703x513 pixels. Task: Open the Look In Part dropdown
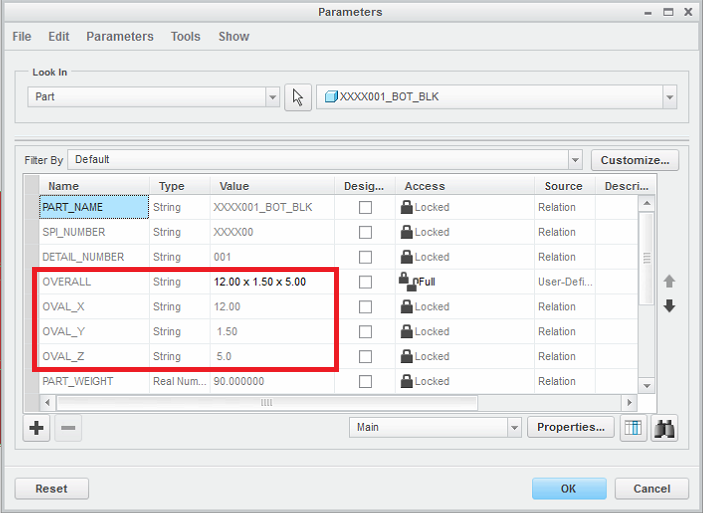point(272,97)
